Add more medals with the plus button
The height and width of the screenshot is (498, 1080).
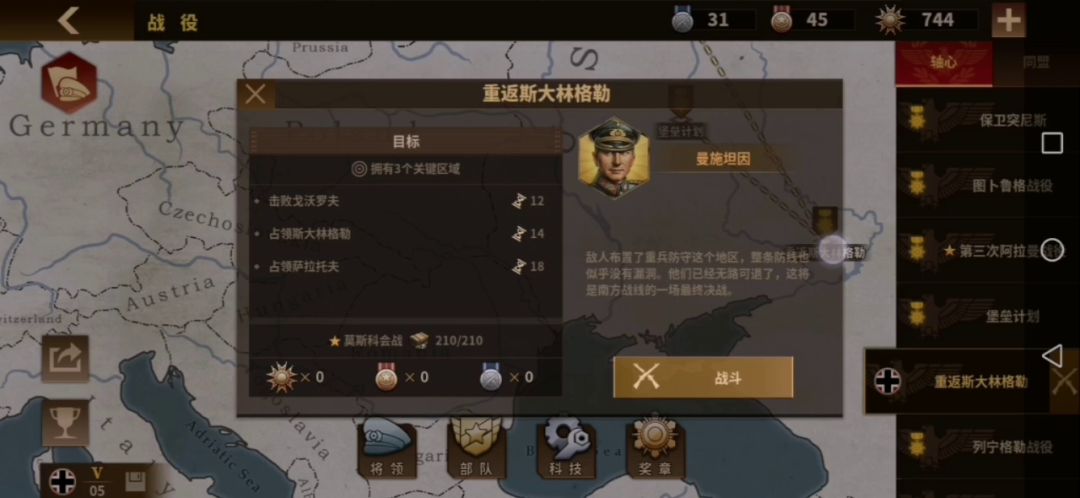pyautogui.click(x=1008, y=21)
